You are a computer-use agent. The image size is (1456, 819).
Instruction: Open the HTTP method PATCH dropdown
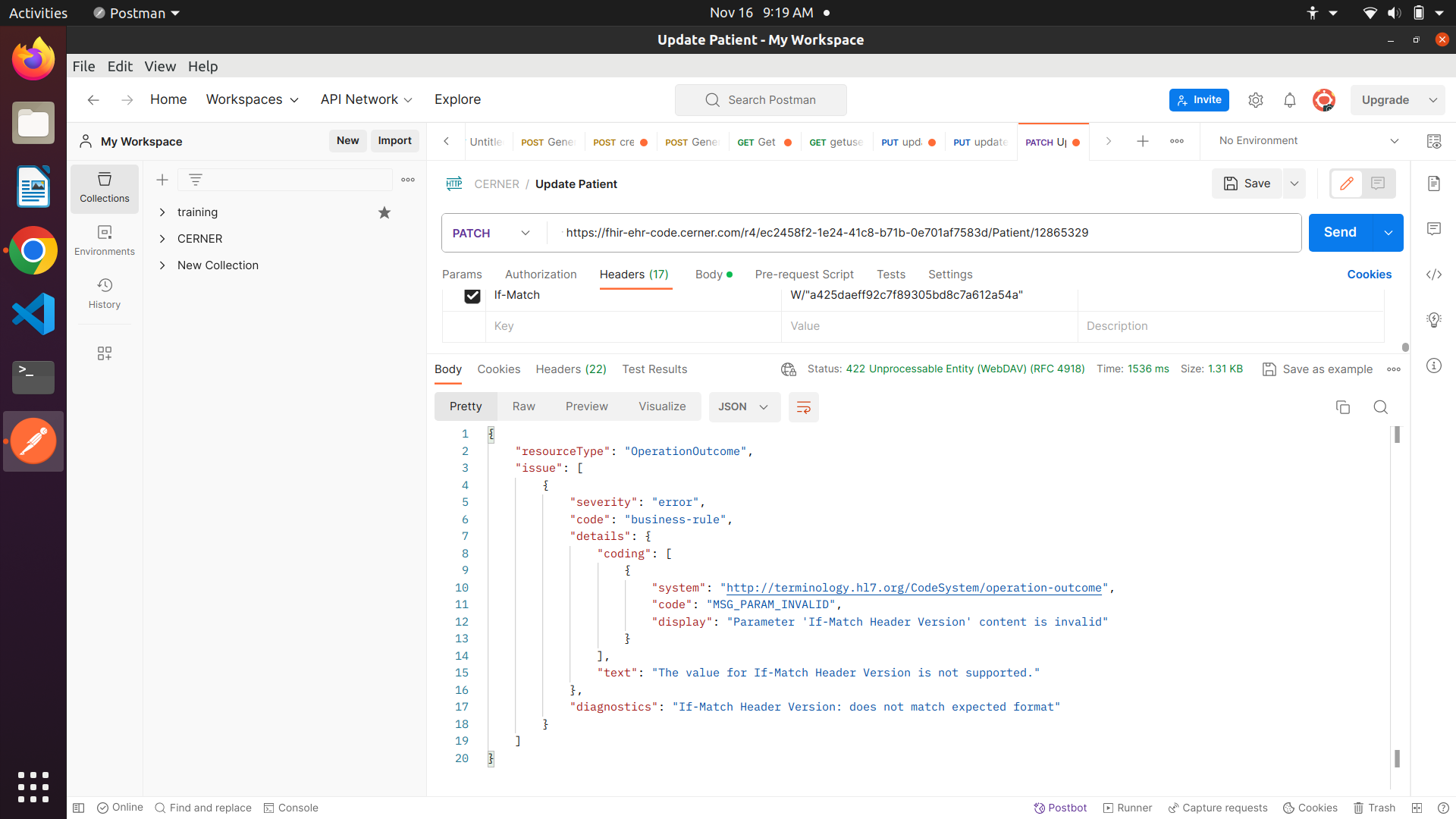pyautogui.click(x=491, y=233)
